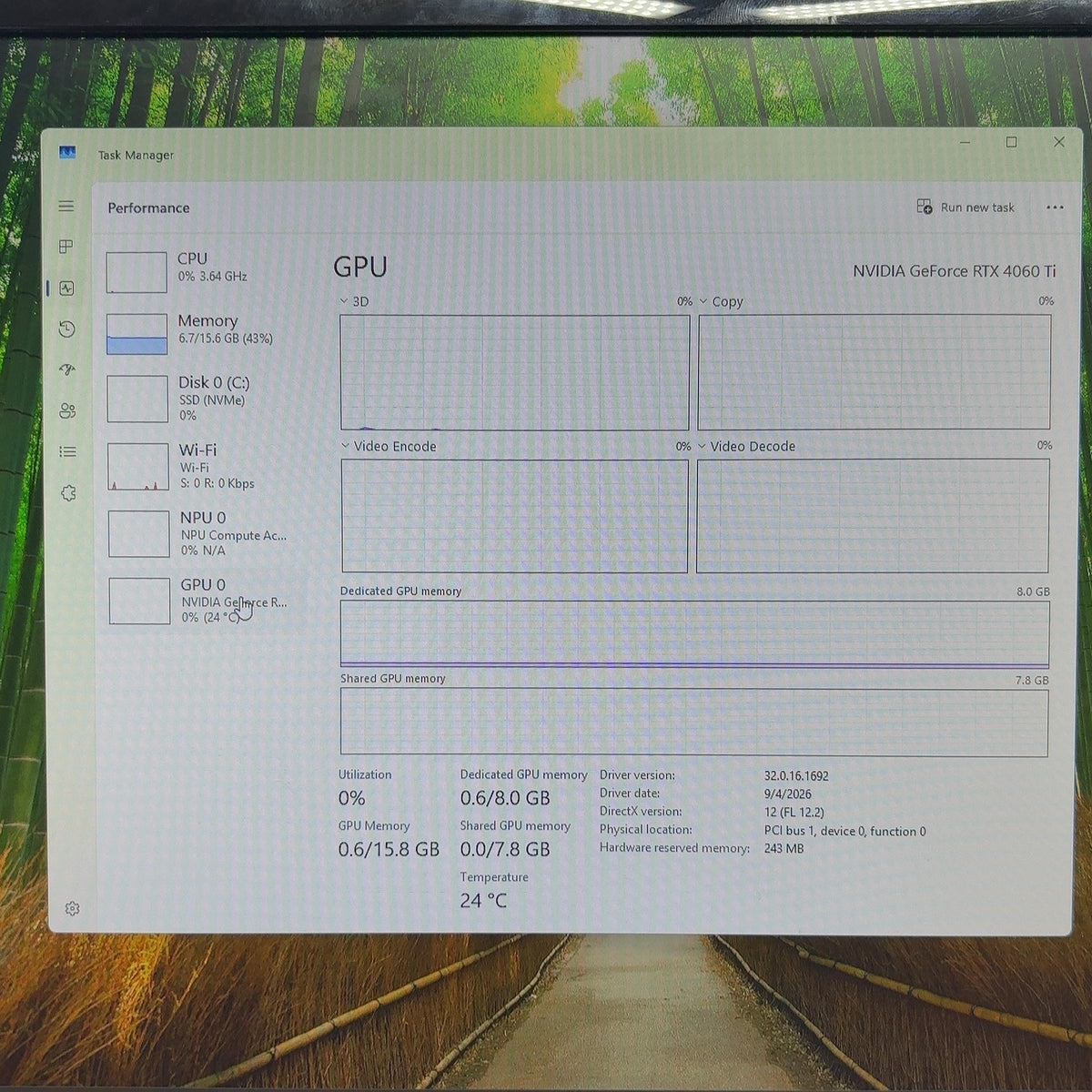The image size is (1092, 1092).
Task: Select the GPU 0 thumbnail
Action: (x=140, y=601)
